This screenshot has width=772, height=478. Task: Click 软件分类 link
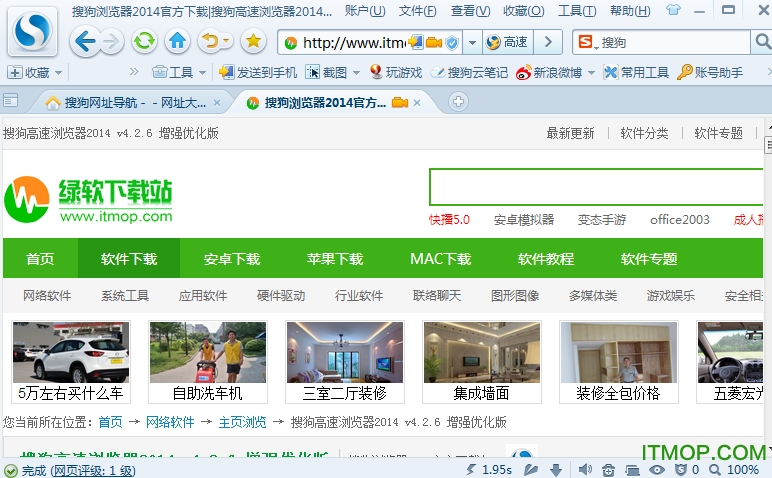644,133
